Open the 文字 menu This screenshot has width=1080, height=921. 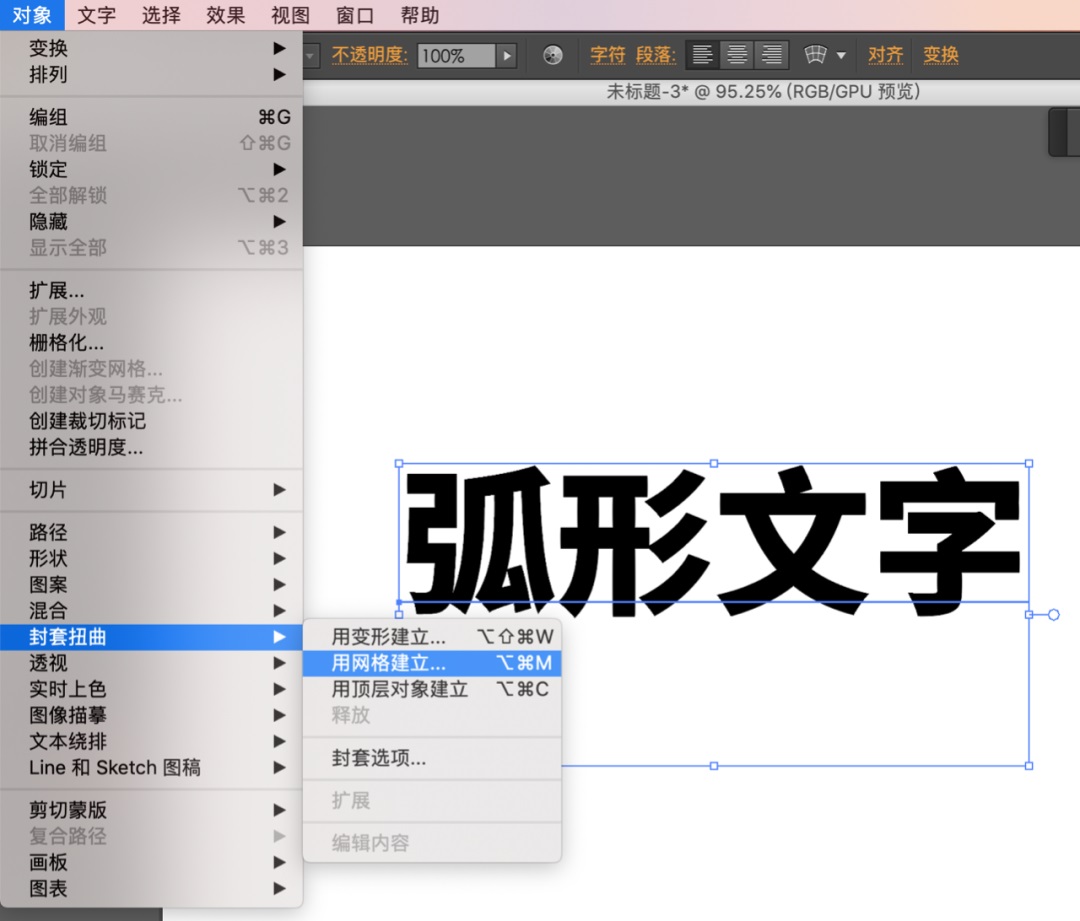97,15
